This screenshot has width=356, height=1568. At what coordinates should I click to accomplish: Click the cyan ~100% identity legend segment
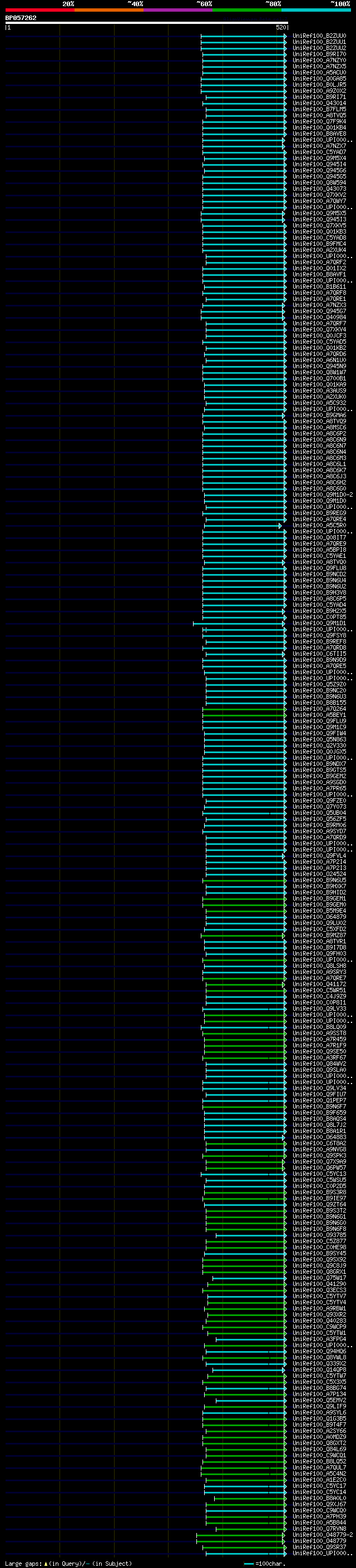(x=316, y=10)
